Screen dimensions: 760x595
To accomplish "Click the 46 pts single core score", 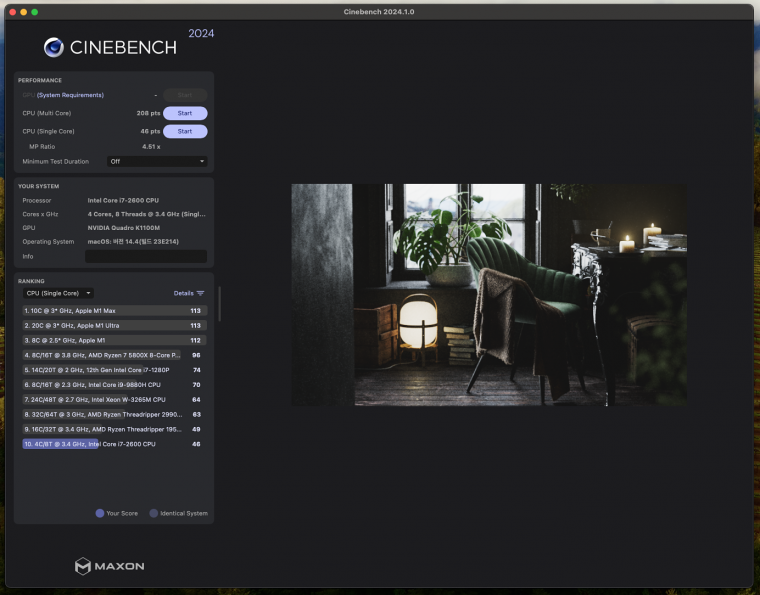I will (x=150, y=131).
